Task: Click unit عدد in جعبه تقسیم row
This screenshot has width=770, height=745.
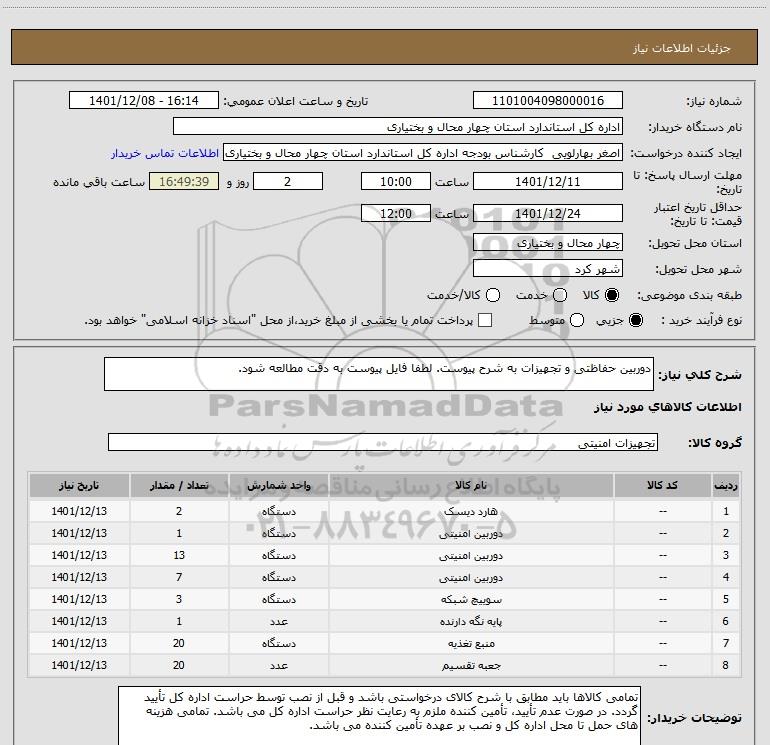Action: tap(278, 665)
